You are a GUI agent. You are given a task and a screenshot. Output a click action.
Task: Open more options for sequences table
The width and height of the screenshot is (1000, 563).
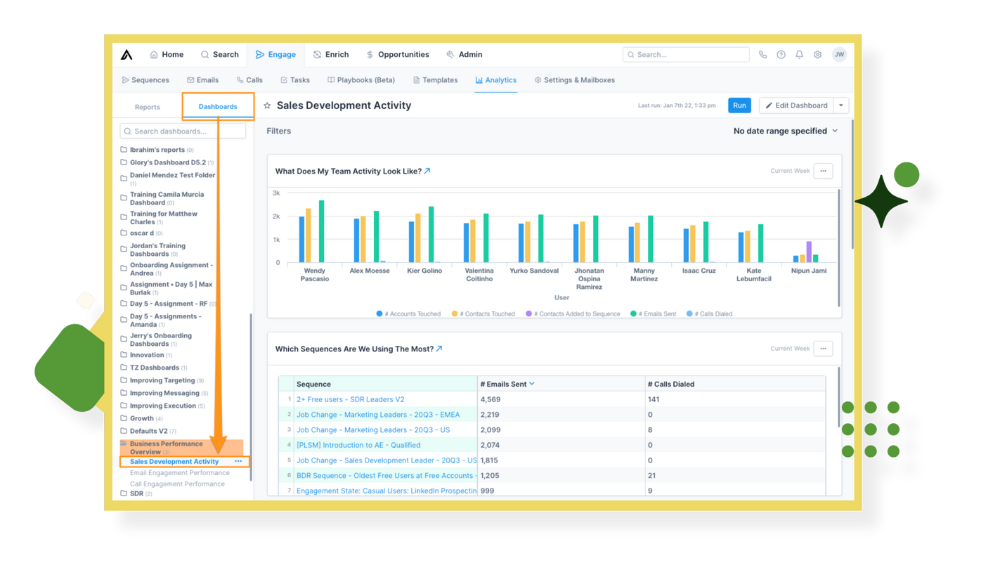tap(823, 349)
